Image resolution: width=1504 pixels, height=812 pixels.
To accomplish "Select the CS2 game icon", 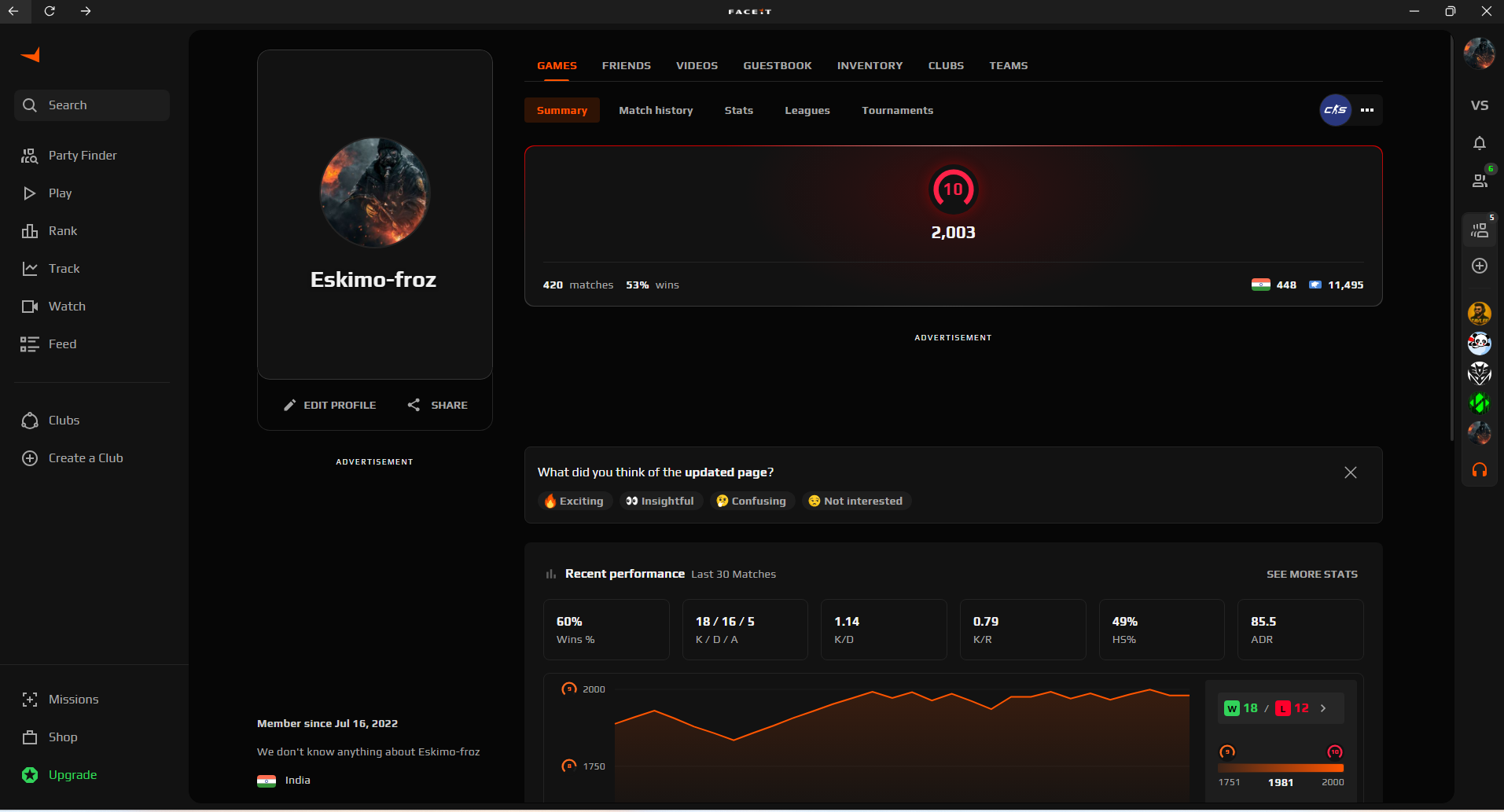I will tap(1335, 110).
